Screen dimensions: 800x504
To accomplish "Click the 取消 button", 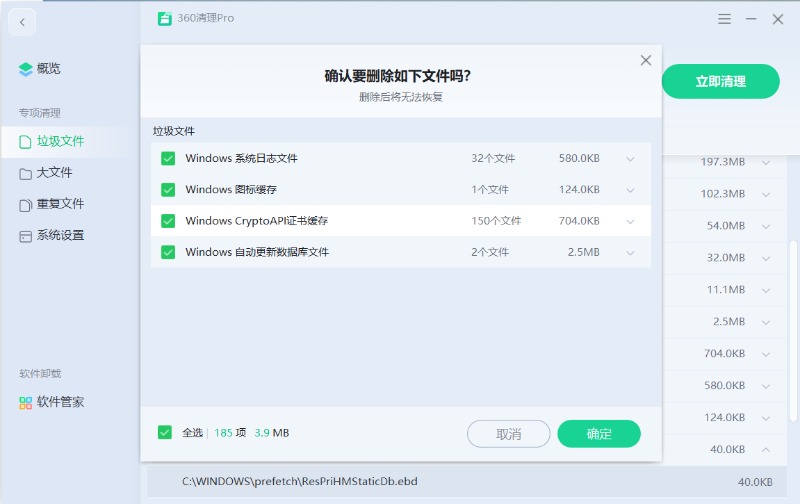I will click(x=508, y=434).
